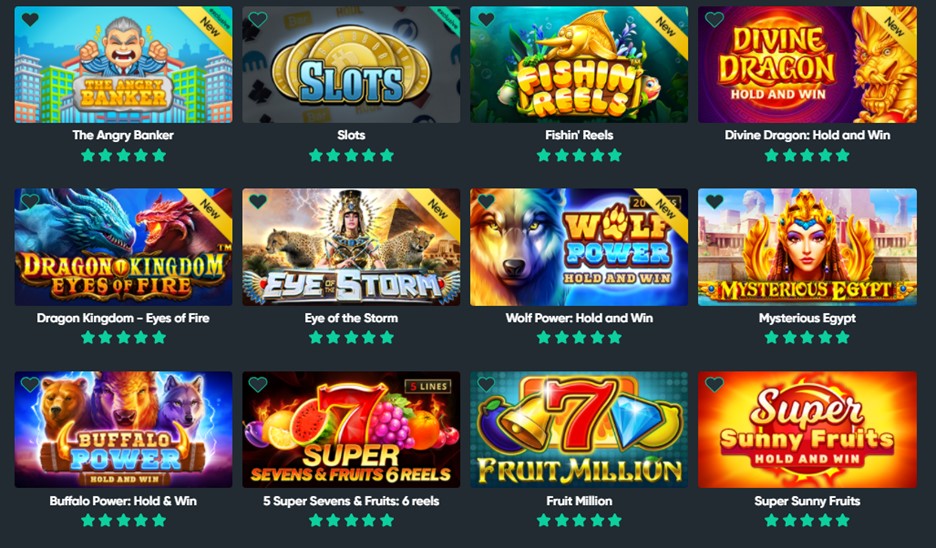Viewport: 936px width, 548px height.
Task: Open The Angry Banker game thumbnail
Action: click(x=124, y=64)
